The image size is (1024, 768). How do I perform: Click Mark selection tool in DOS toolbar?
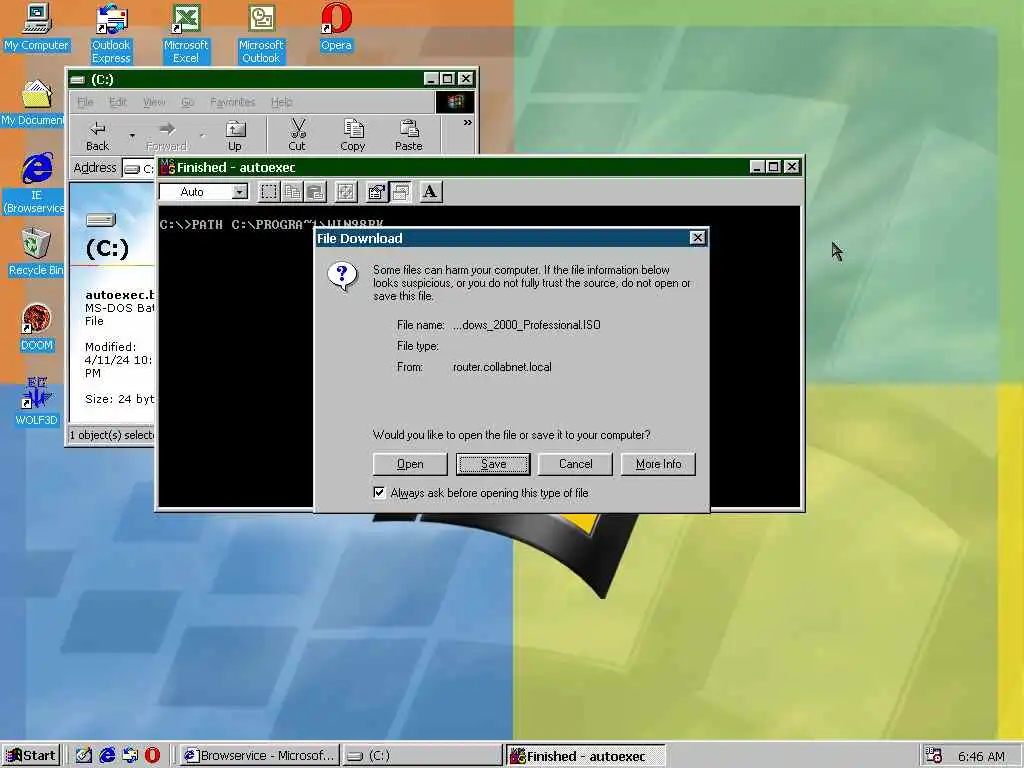268,192
